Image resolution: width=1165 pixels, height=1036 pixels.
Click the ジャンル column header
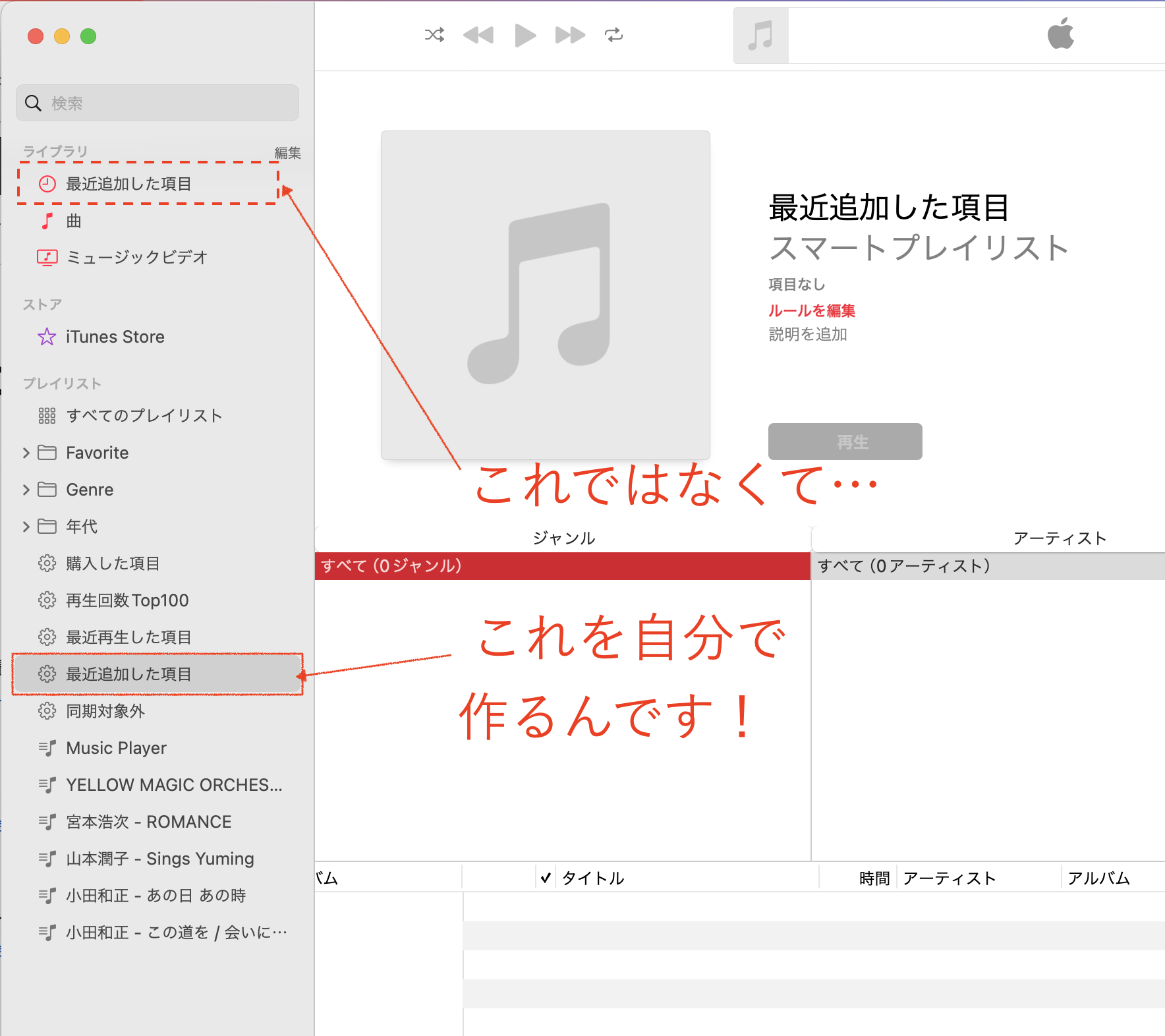pos(563,539)
